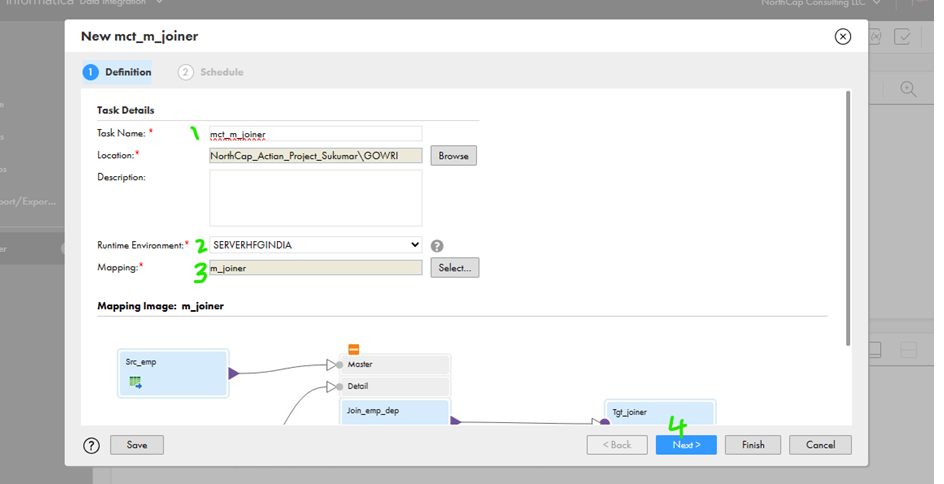Go to the Schedule step tab

[x=211, y=72]
